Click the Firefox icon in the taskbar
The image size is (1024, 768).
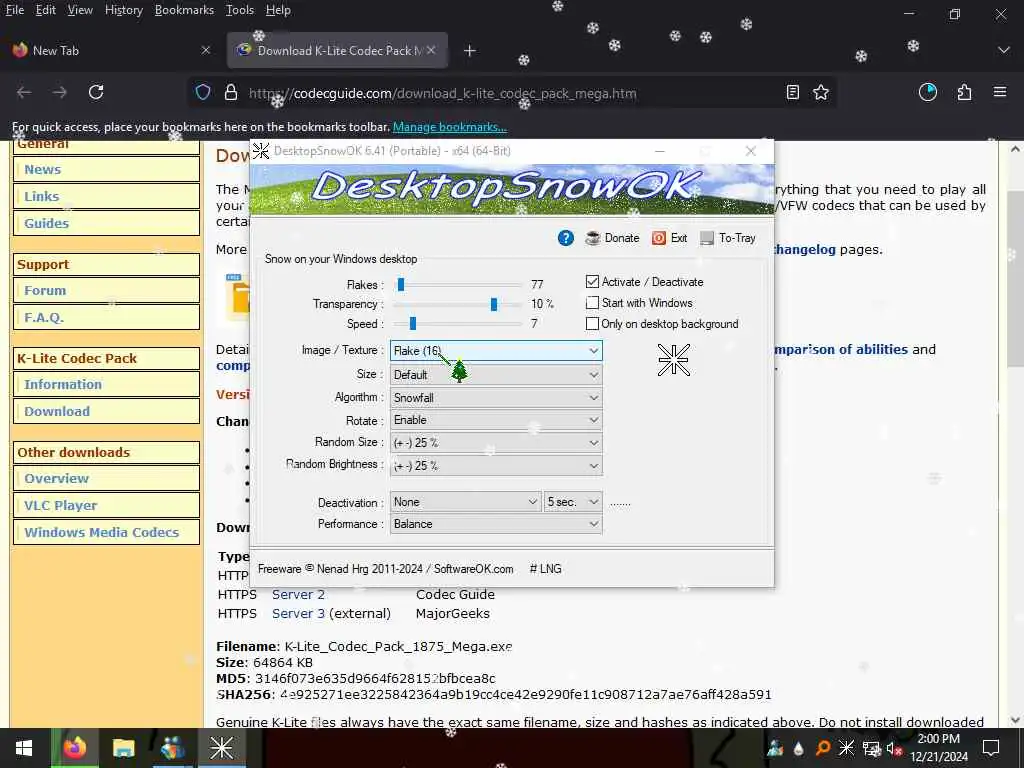click(x=74, y=748)
